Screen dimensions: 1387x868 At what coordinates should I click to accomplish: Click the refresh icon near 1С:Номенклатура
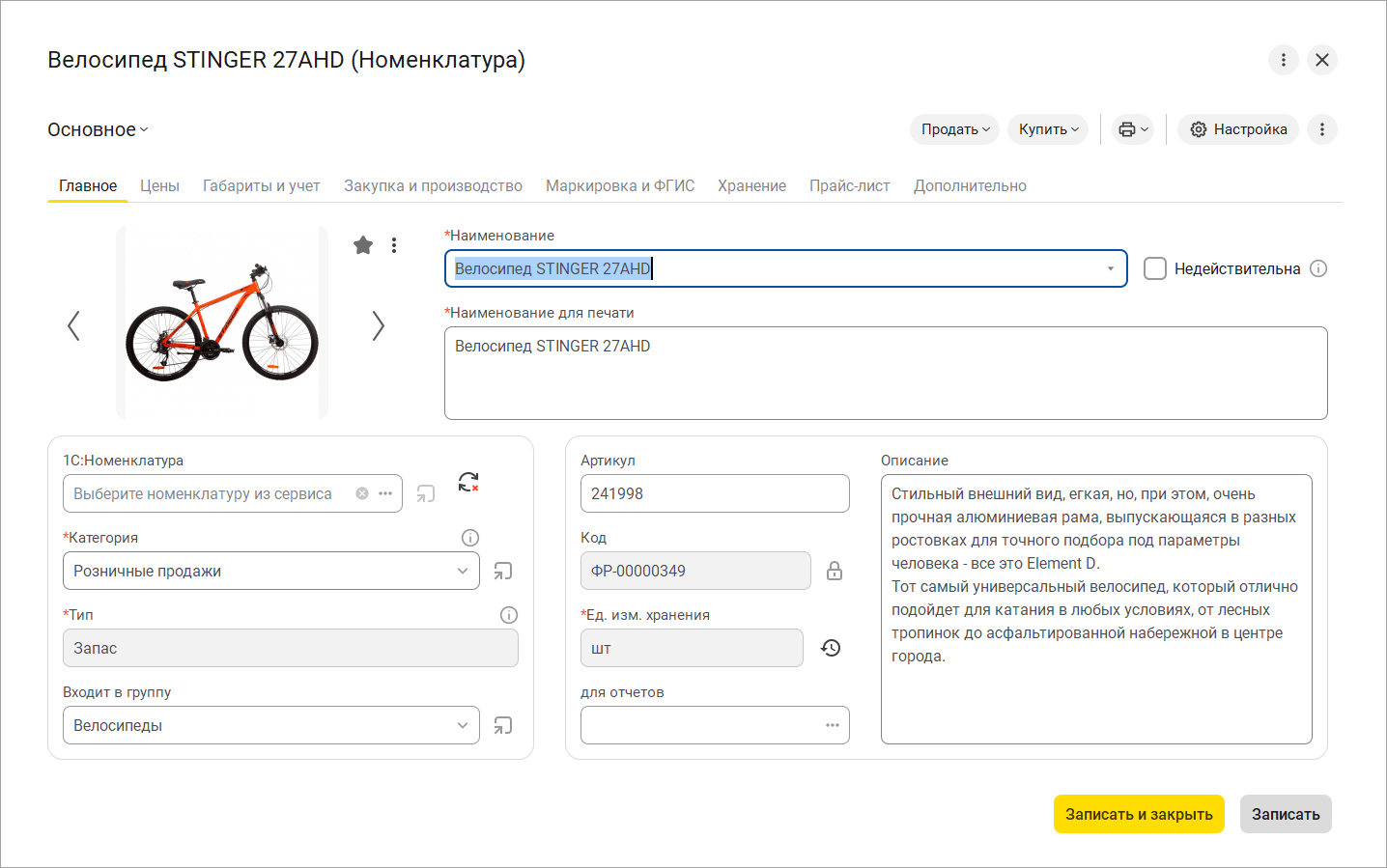468,482
